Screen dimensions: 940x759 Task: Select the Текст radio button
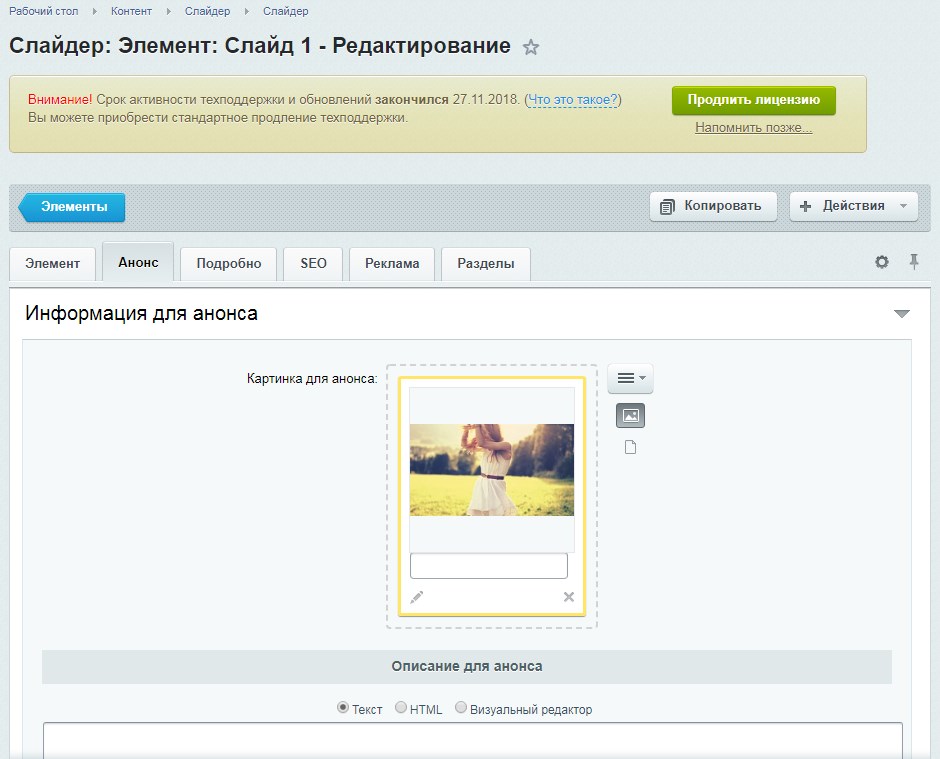[343, 708]
